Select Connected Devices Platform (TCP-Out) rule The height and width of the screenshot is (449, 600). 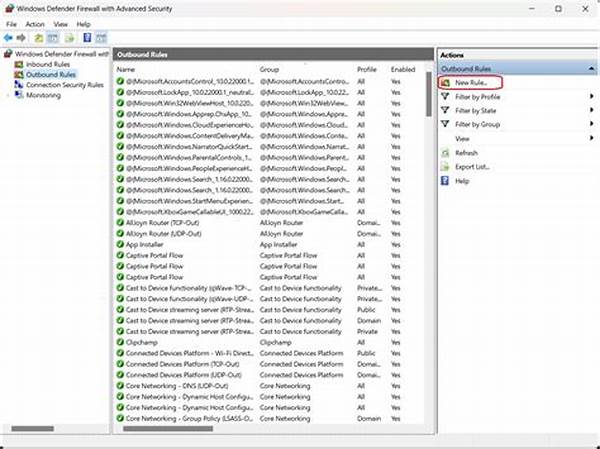[183, 364]
